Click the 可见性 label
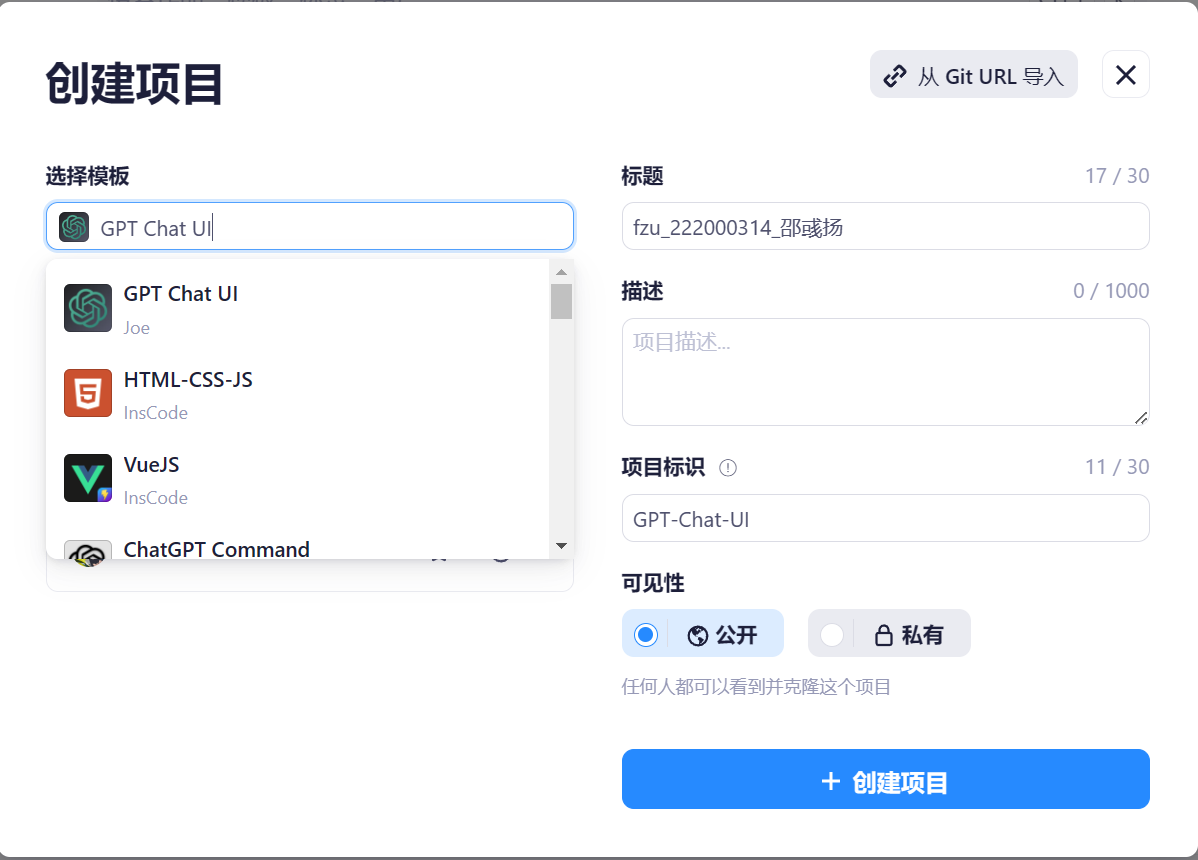The image size is (1198, 860). click(x=653, y=584)
